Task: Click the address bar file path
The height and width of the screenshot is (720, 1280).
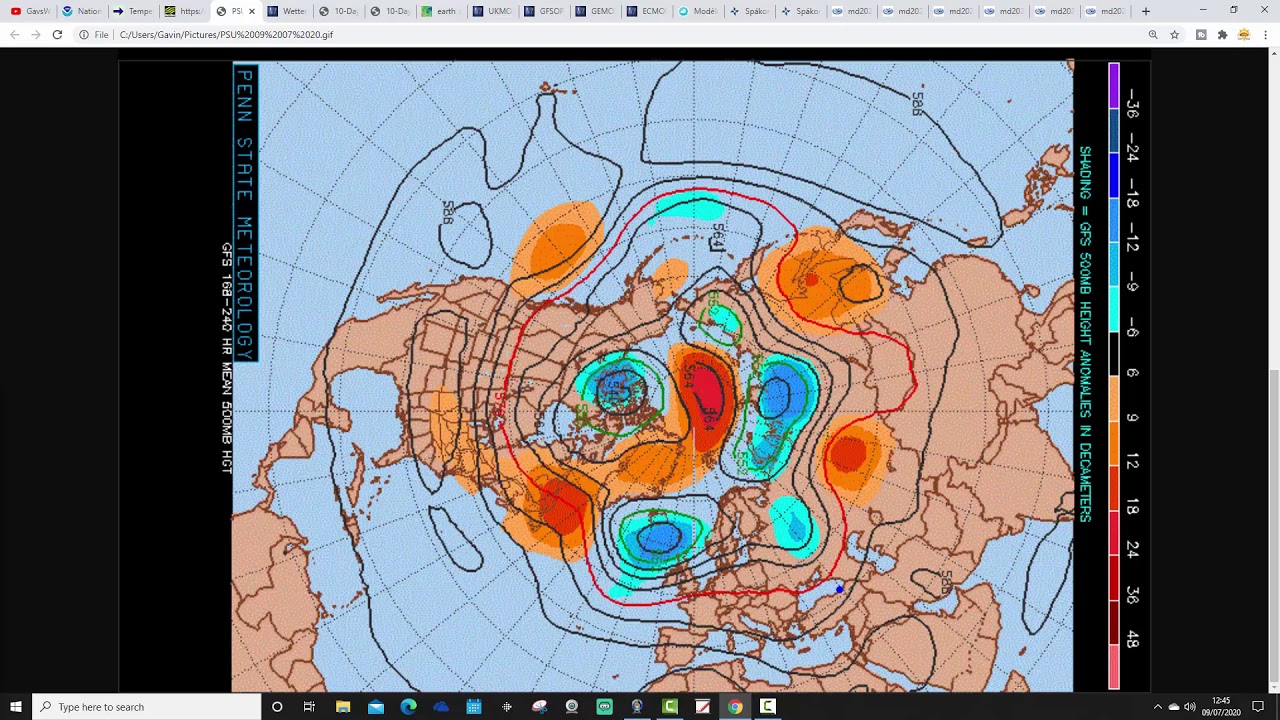Action: click(226, 35)
